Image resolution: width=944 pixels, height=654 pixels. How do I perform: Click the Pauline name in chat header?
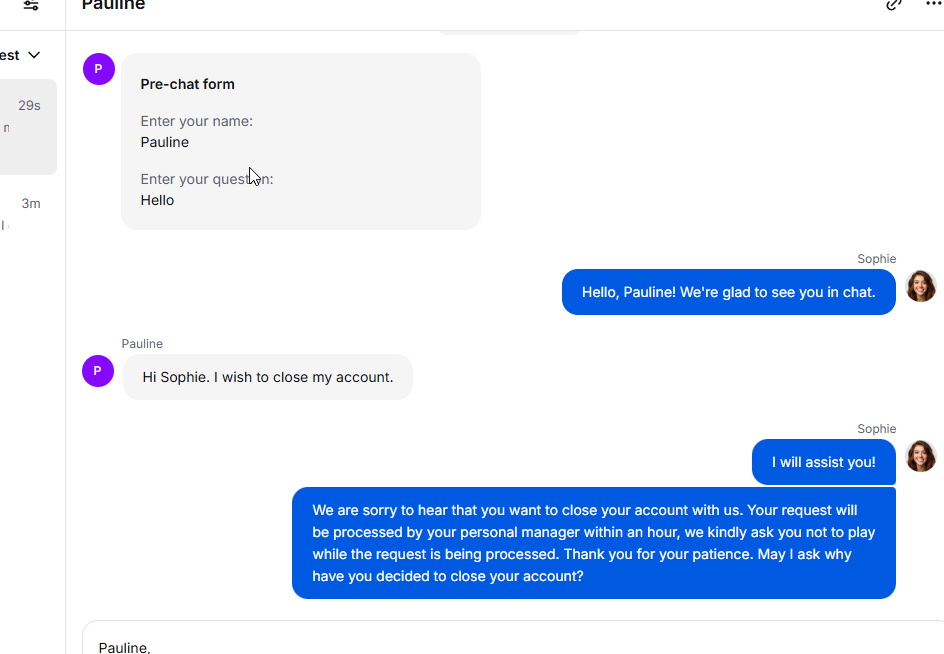pyautogui.click(x=113, y=6)
